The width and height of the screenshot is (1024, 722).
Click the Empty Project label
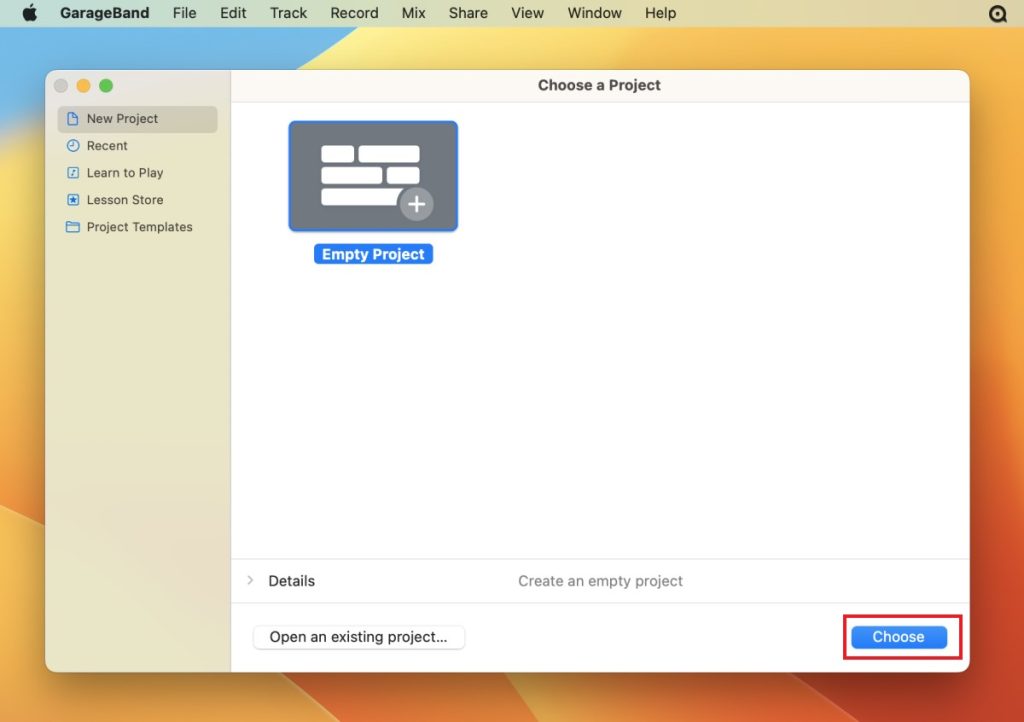click(373, 254)
